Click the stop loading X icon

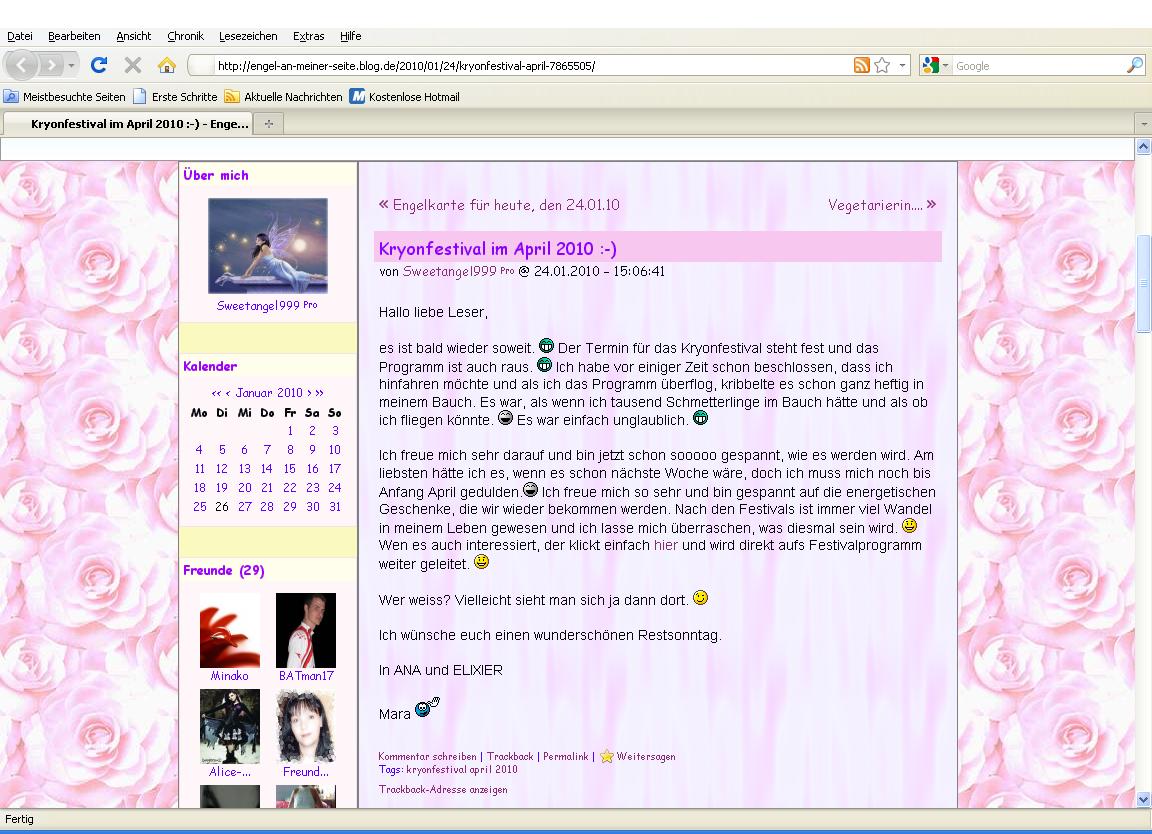(x=132, y=66)
